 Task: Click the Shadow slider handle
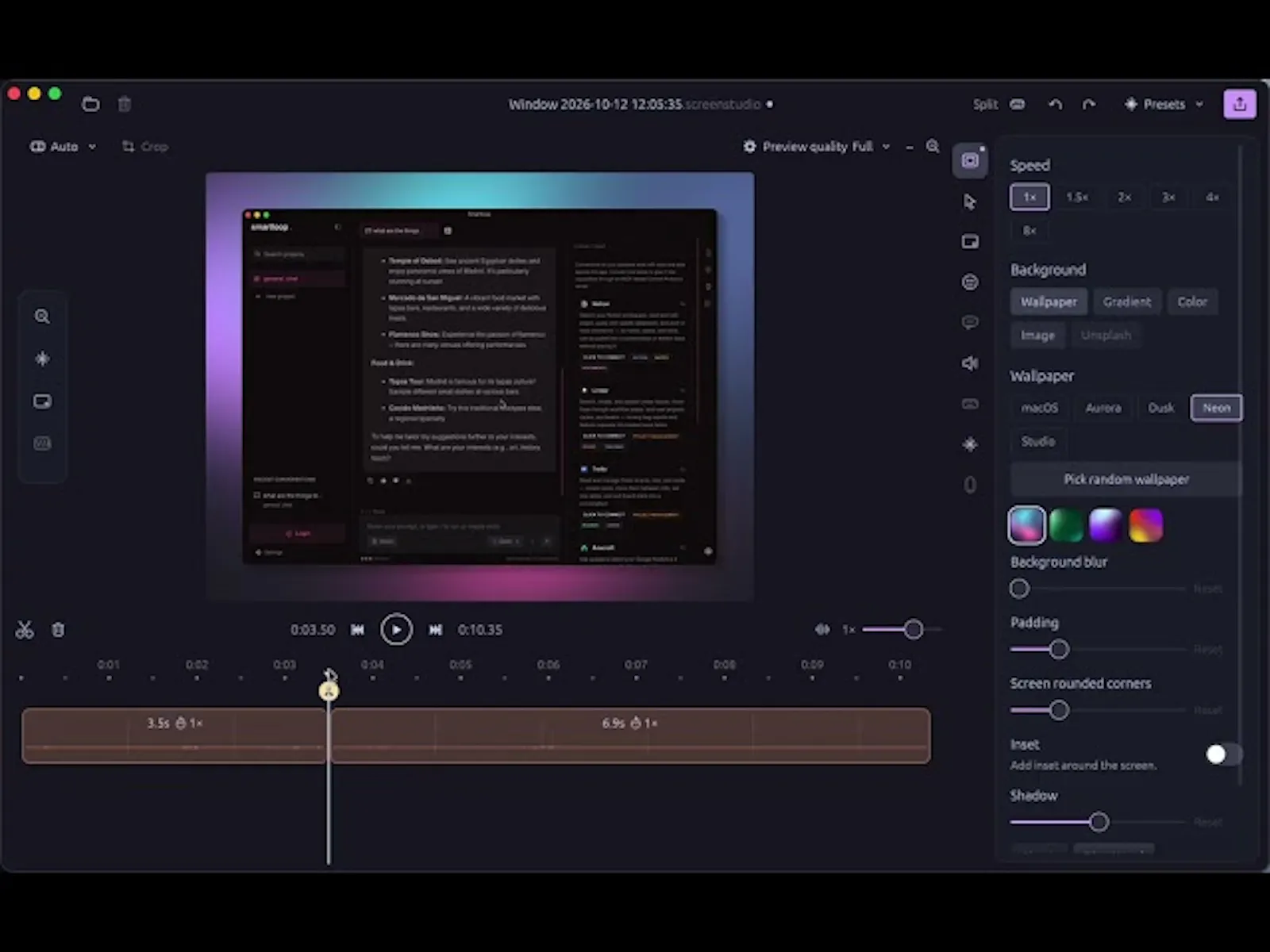click(x=1099, y=822)
